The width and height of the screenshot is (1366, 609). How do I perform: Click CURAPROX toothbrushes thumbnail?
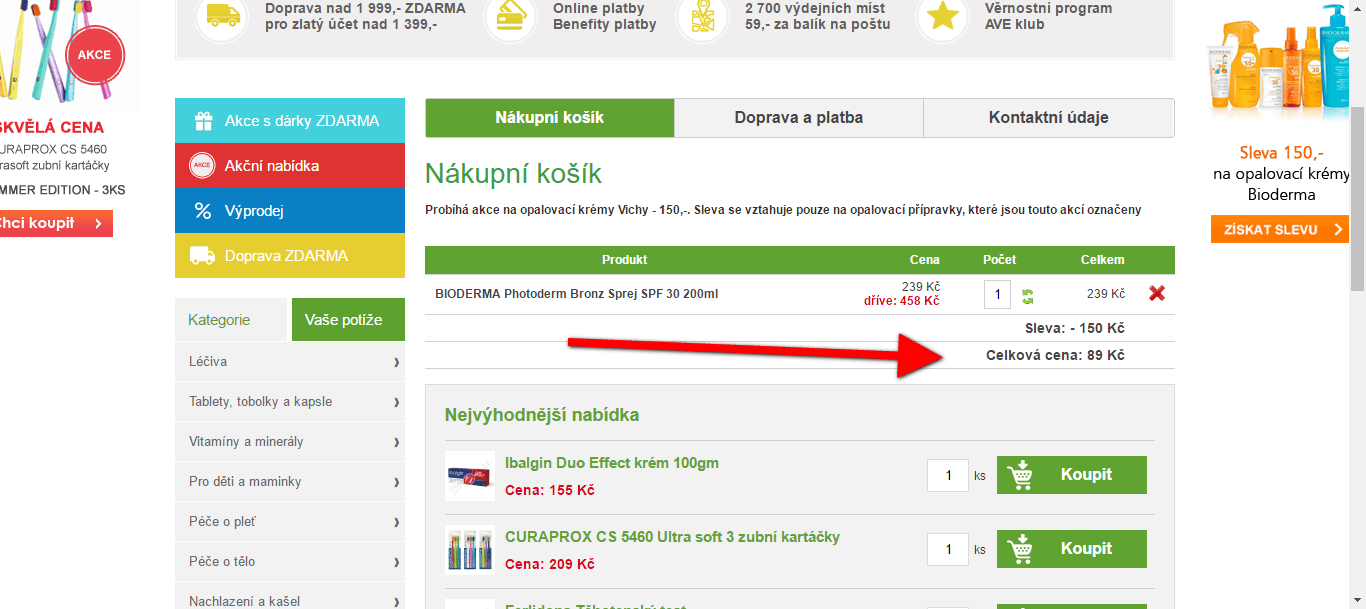470,550
